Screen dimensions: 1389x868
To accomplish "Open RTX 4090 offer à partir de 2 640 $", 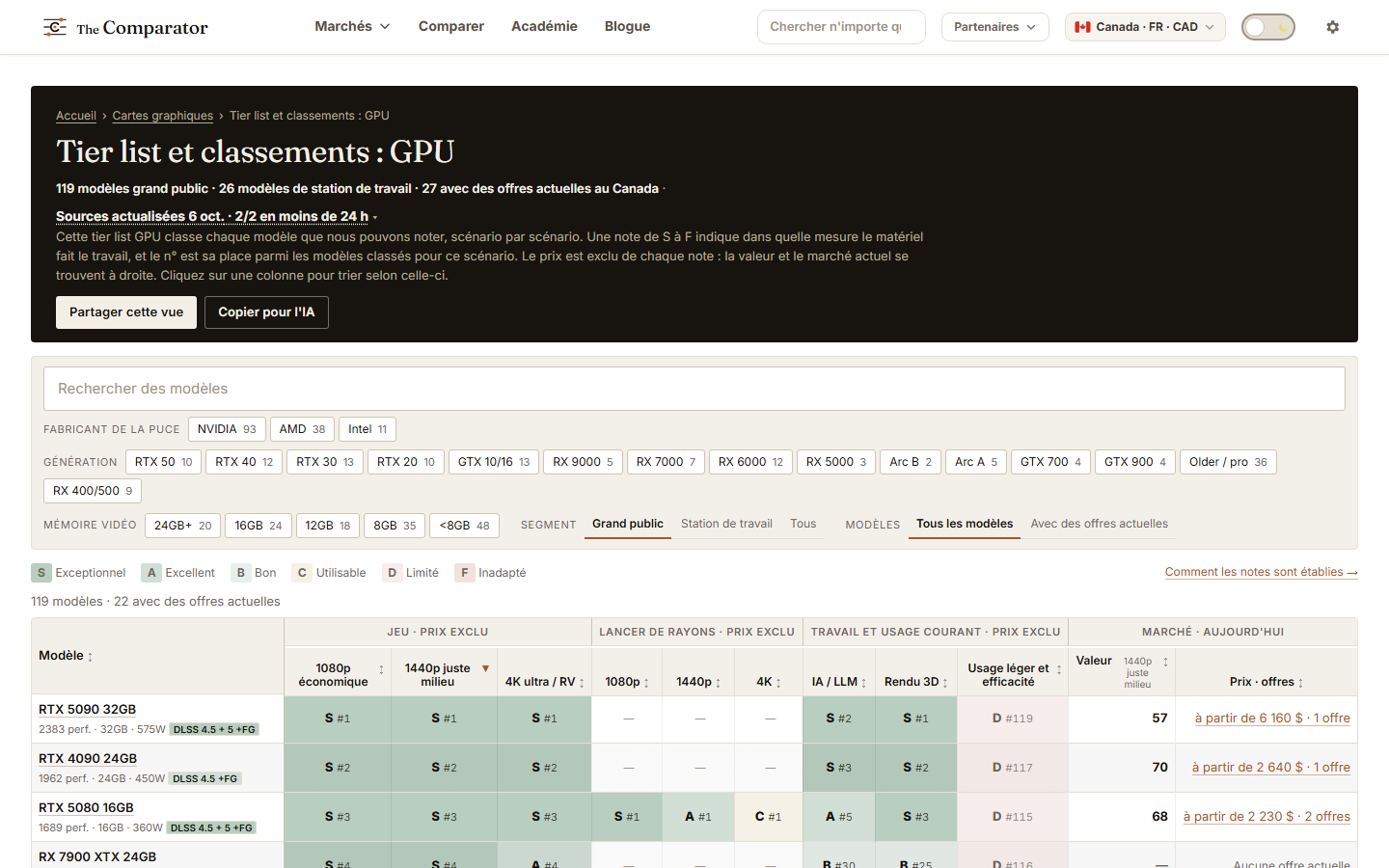I will (1270, 767).
